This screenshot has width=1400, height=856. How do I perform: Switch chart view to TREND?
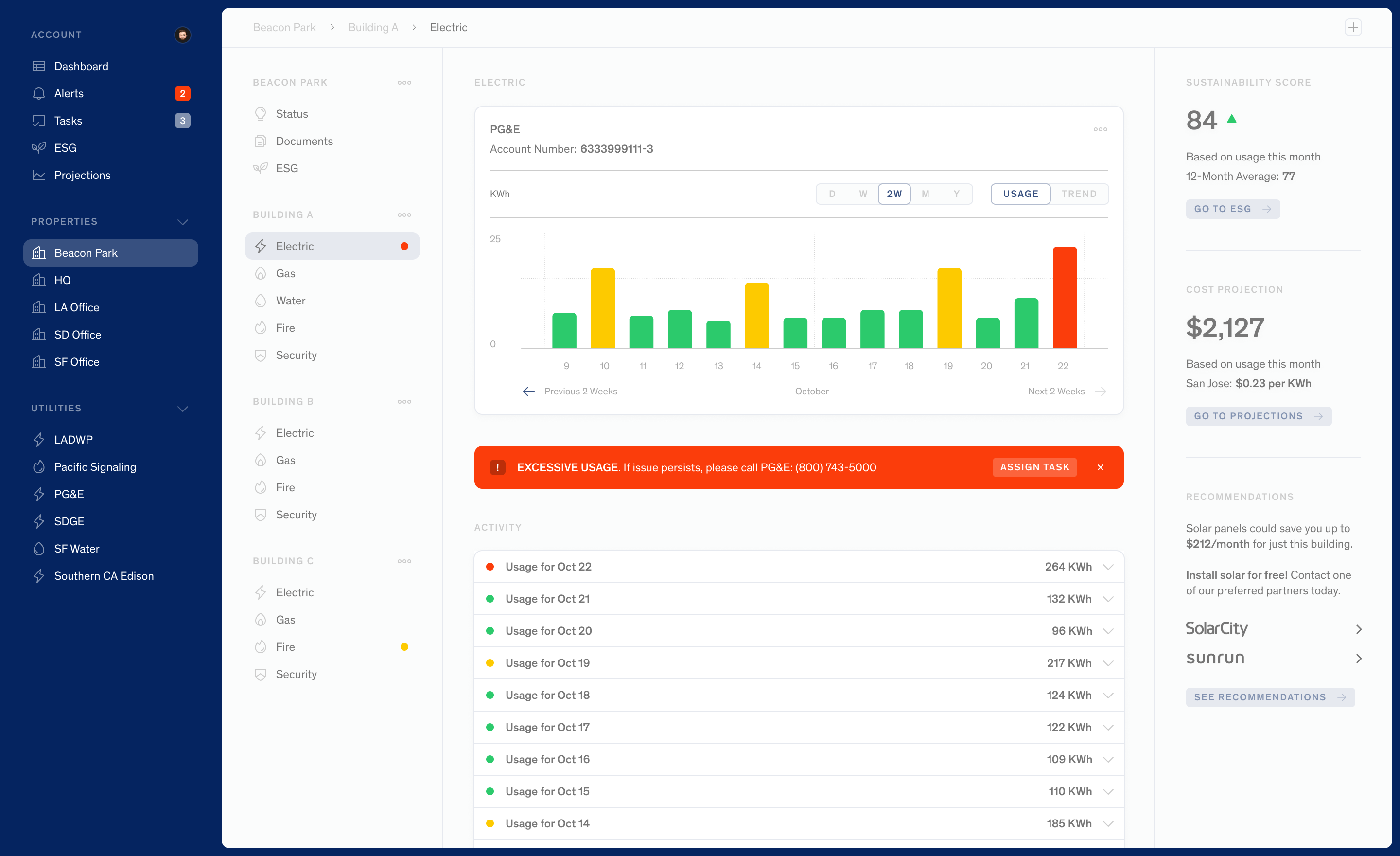[1078, 194]
